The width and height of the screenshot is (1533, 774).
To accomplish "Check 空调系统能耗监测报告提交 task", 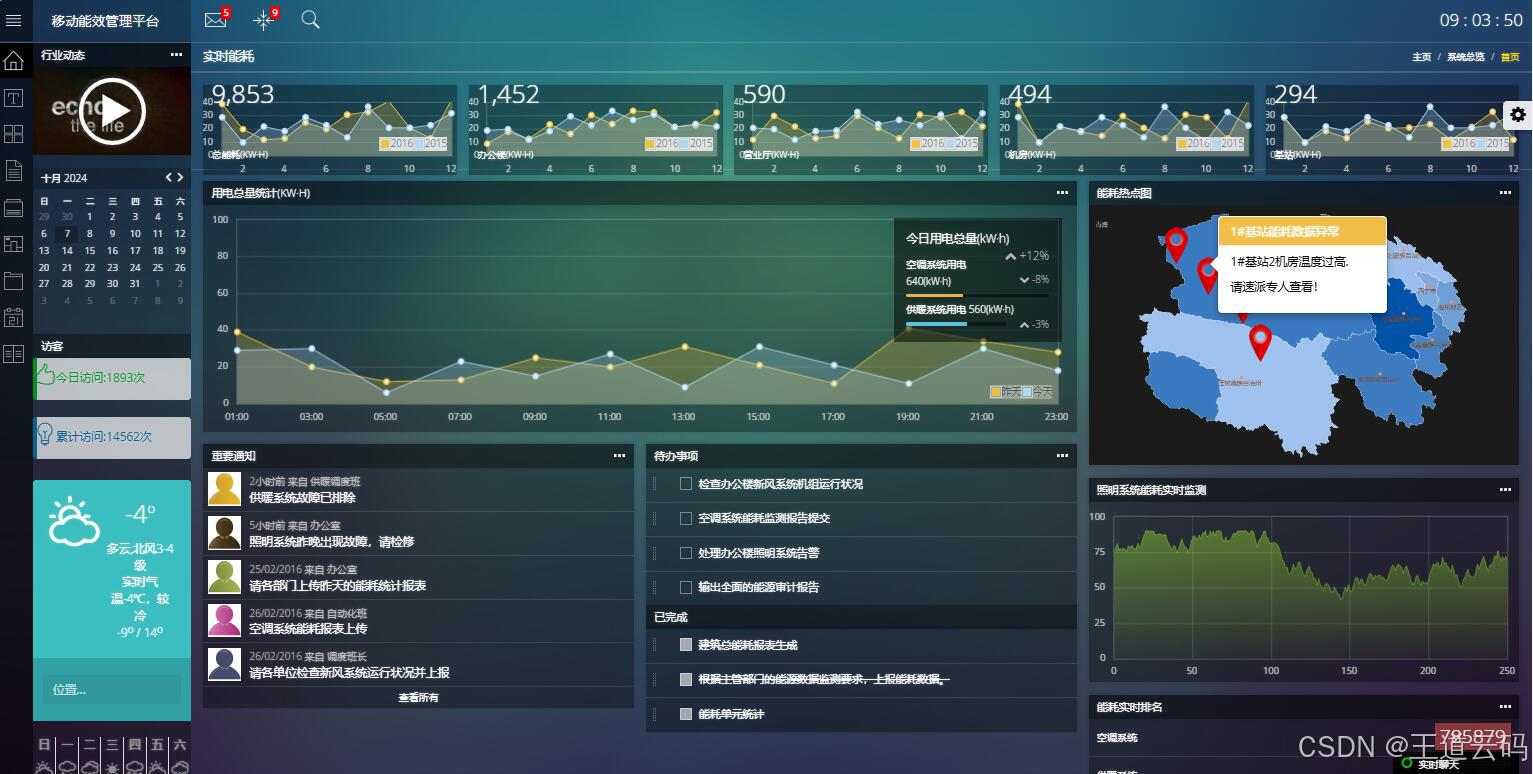I will [686, 518].
